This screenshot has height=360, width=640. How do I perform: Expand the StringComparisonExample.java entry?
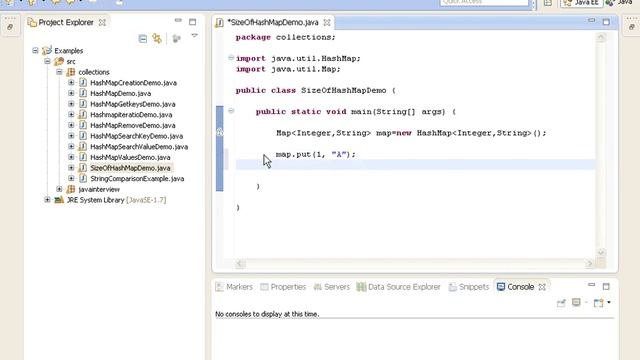click(x=71, y=178)
